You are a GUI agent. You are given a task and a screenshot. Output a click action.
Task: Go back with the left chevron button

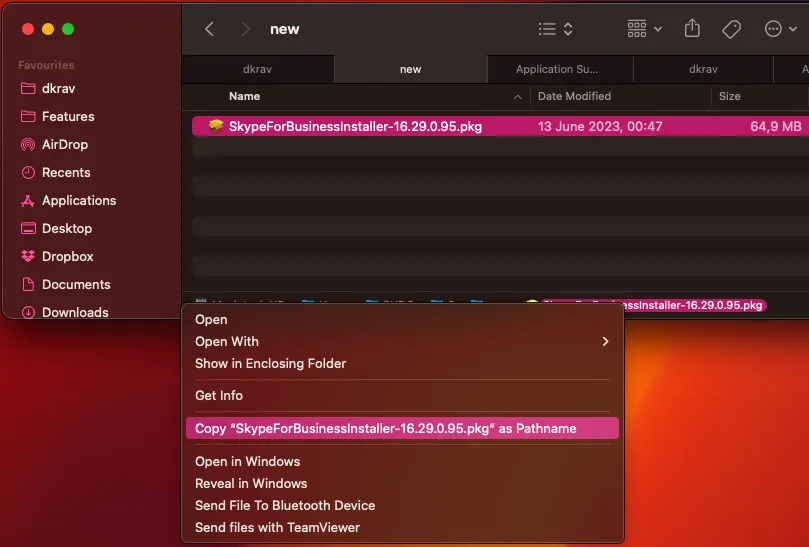(209, 29)
